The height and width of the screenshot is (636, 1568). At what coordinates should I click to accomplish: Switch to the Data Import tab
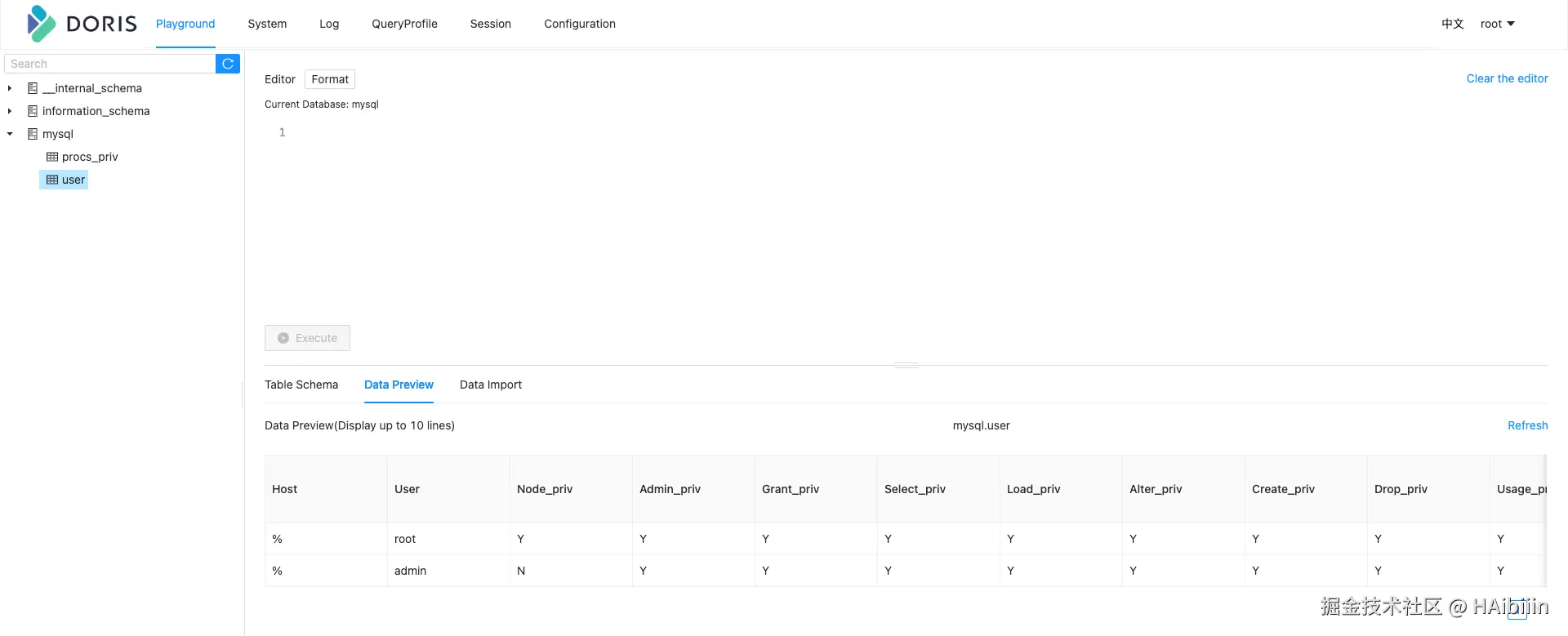(490, 385)
